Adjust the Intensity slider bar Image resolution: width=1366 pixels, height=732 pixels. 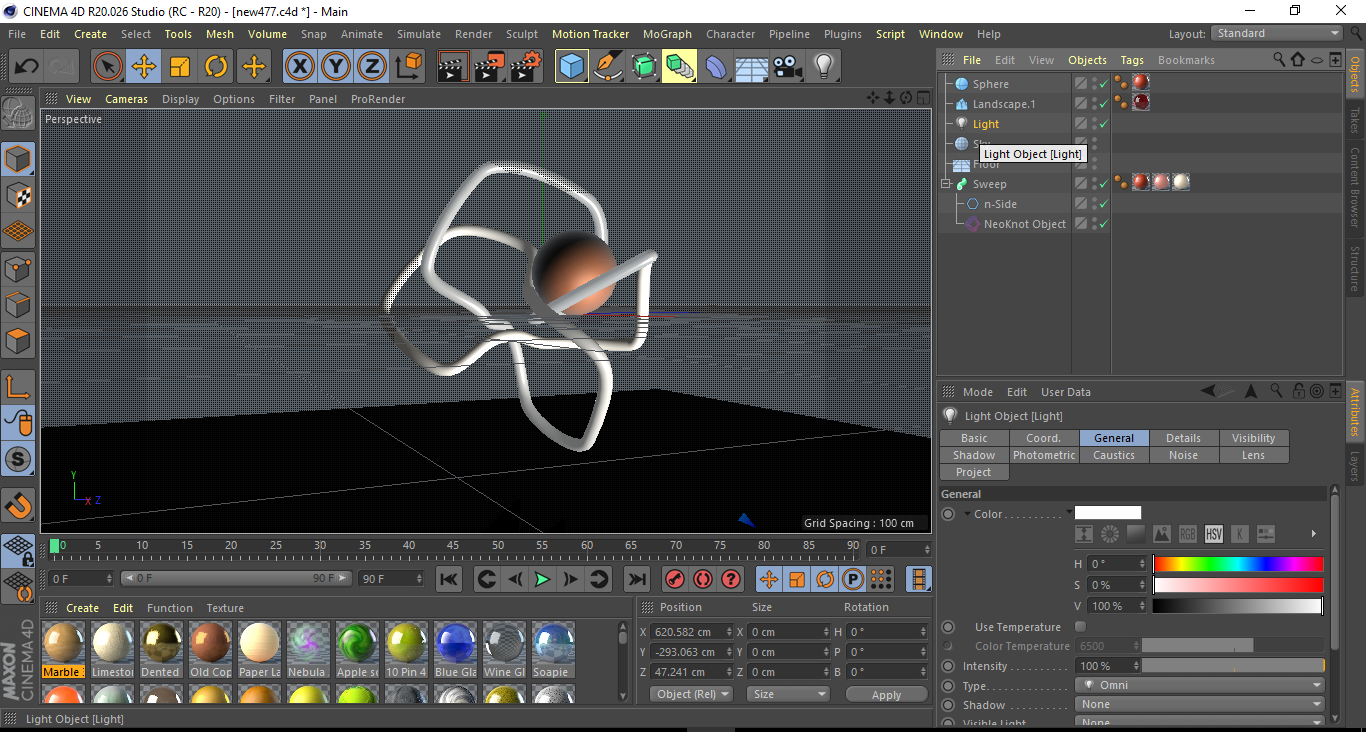tap(1233, 666)
